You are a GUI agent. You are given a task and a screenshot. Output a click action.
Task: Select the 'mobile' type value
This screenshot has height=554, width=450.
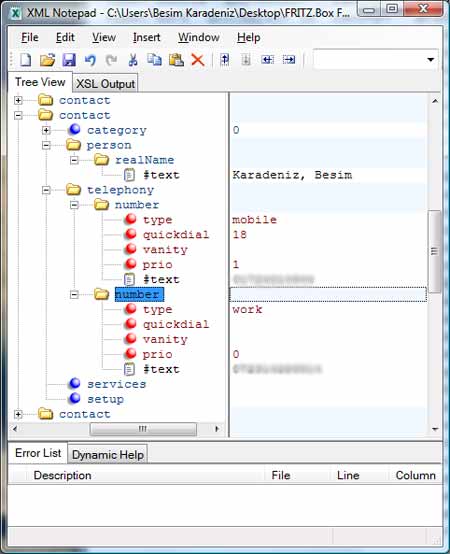click(x=254, y=219)
